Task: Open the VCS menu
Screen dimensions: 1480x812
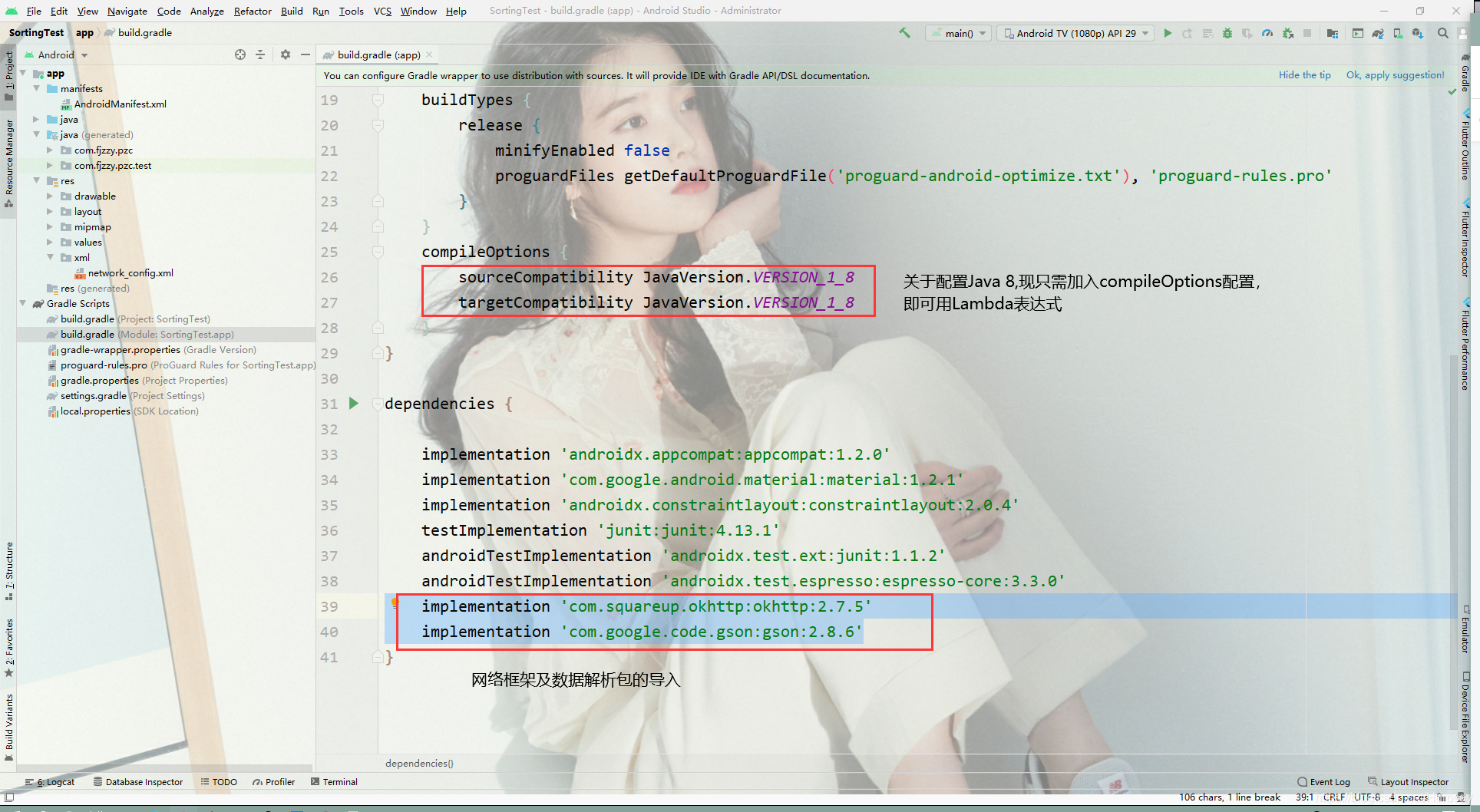Action: point(382,11)
